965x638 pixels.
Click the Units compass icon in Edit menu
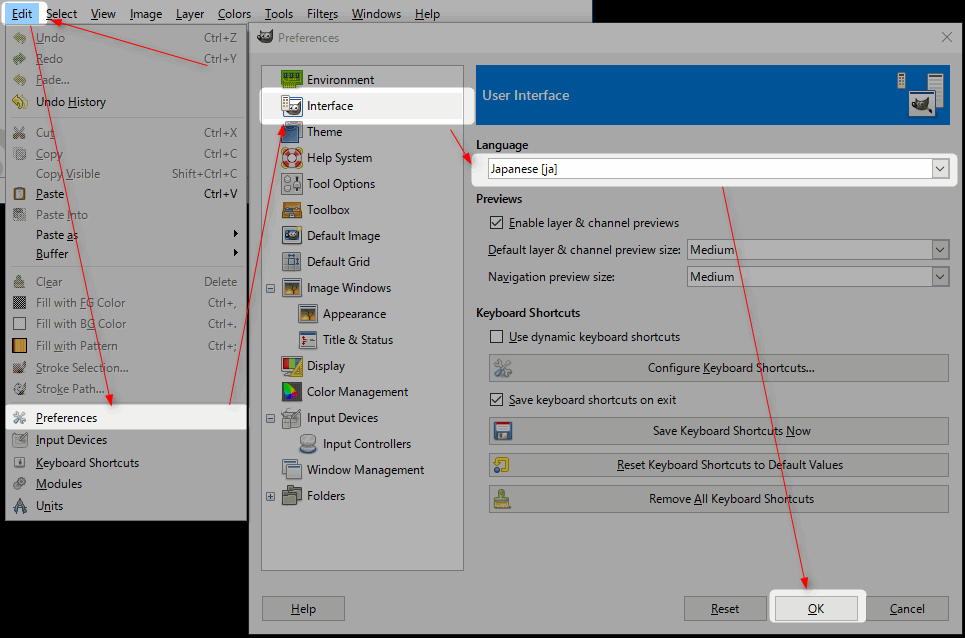[20, 506]
